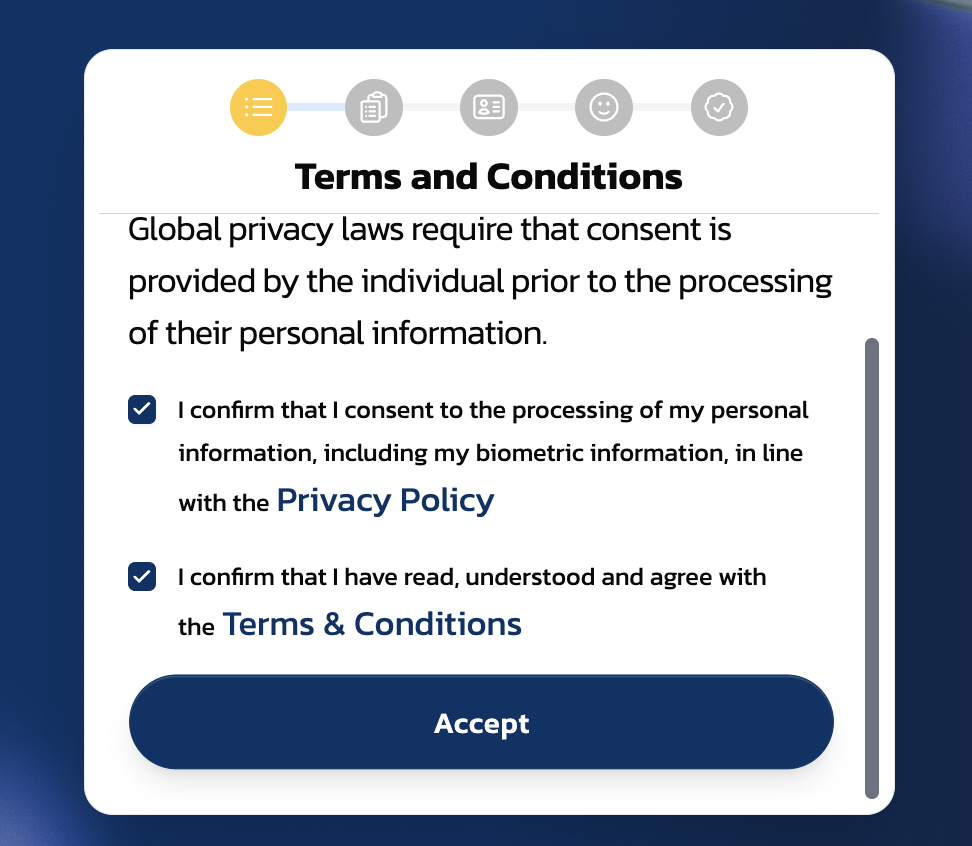
Task: Select the highlighted list icon on step one
Action: pyautogui.click(x=258, y=107)
